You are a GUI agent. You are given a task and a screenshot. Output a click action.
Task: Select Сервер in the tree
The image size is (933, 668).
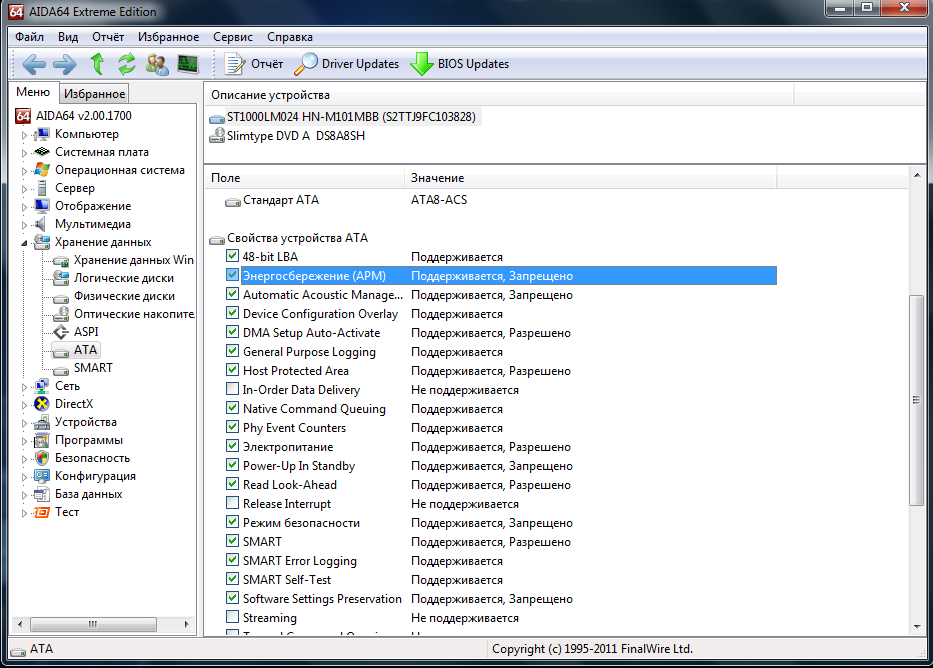[74, 188]
